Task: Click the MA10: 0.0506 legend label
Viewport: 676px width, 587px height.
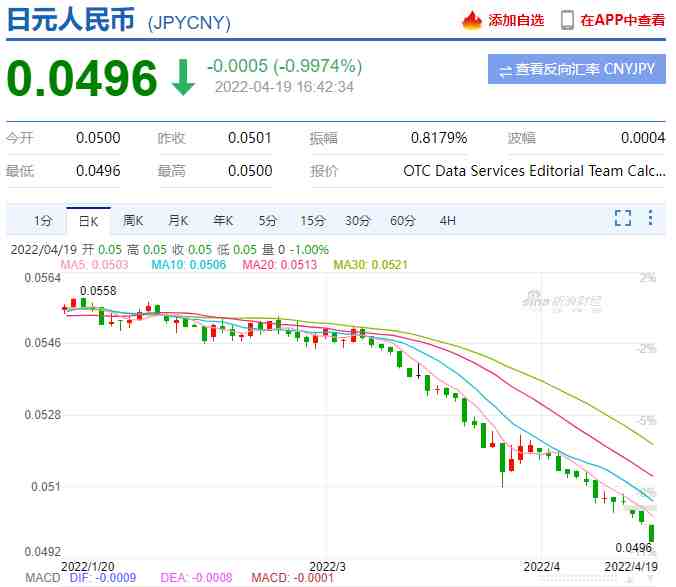Action: pos(189,265)
